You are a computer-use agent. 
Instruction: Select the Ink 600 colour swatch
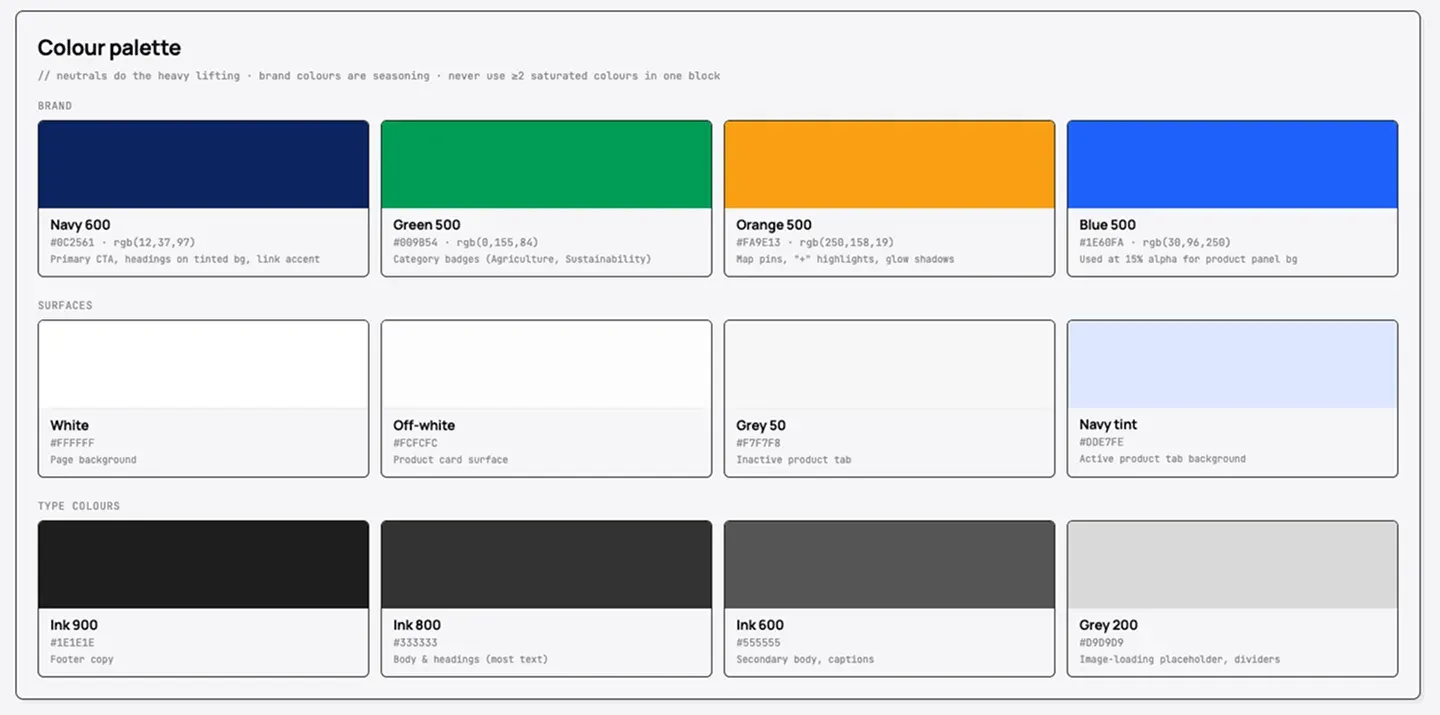(889, 564)
